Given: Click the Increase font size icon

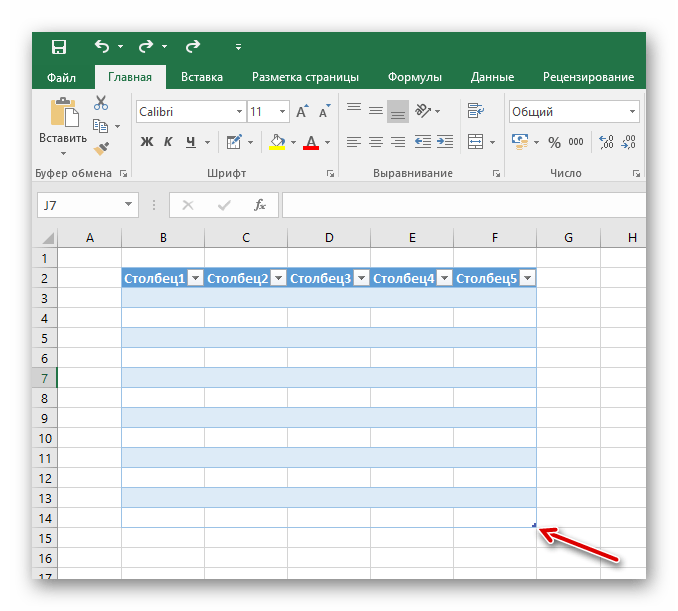Looking at the screenshot, I should coord(302,111).
